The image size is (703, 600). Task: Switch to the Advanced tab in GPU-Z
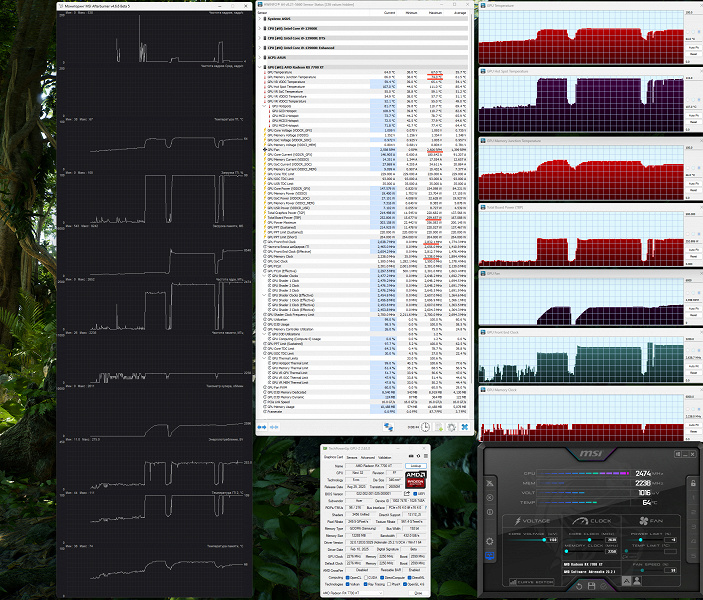(368, 457)
